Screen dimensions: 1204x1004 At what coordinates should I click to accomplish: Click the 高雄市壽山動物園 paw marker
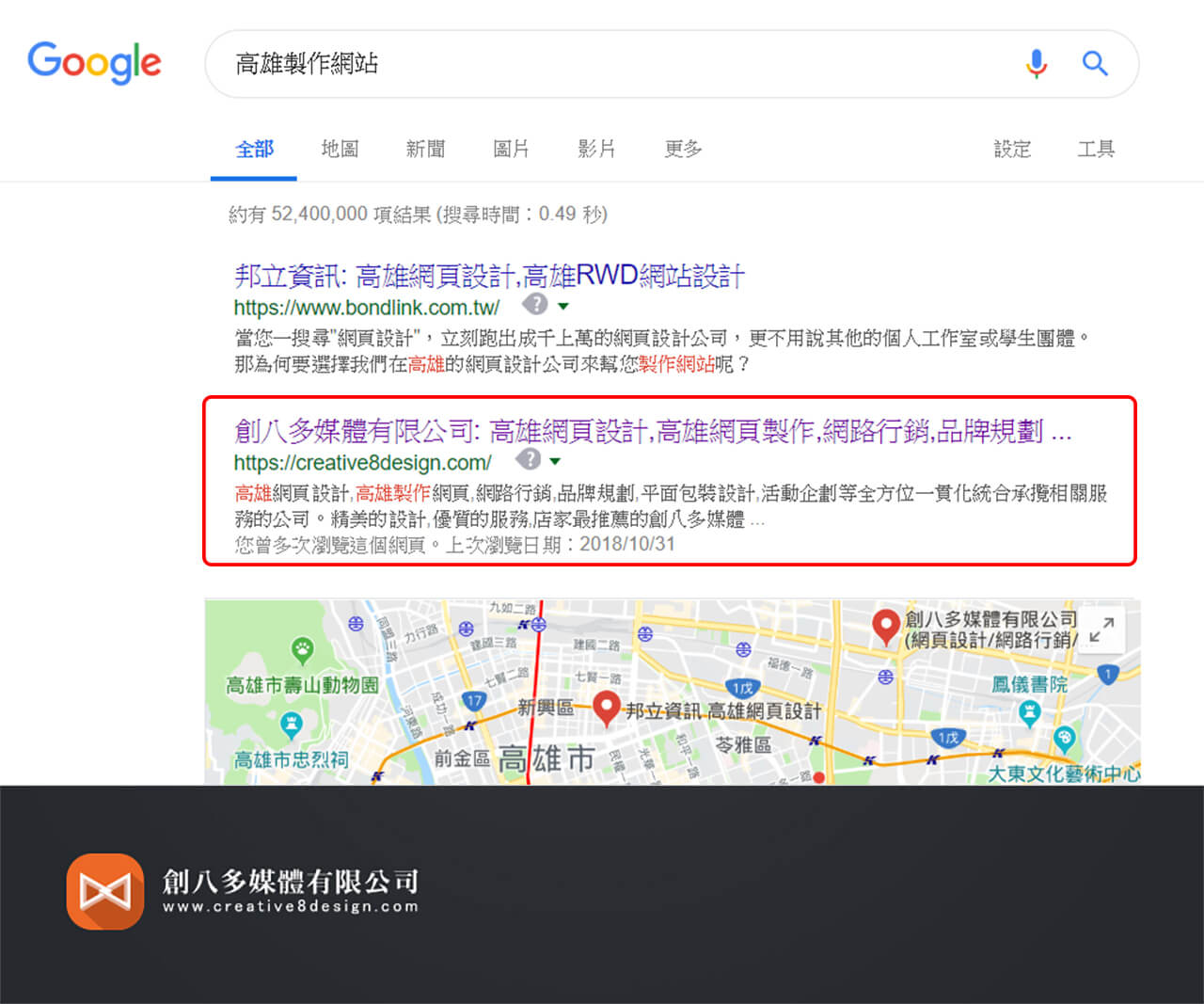coord(302,649)
